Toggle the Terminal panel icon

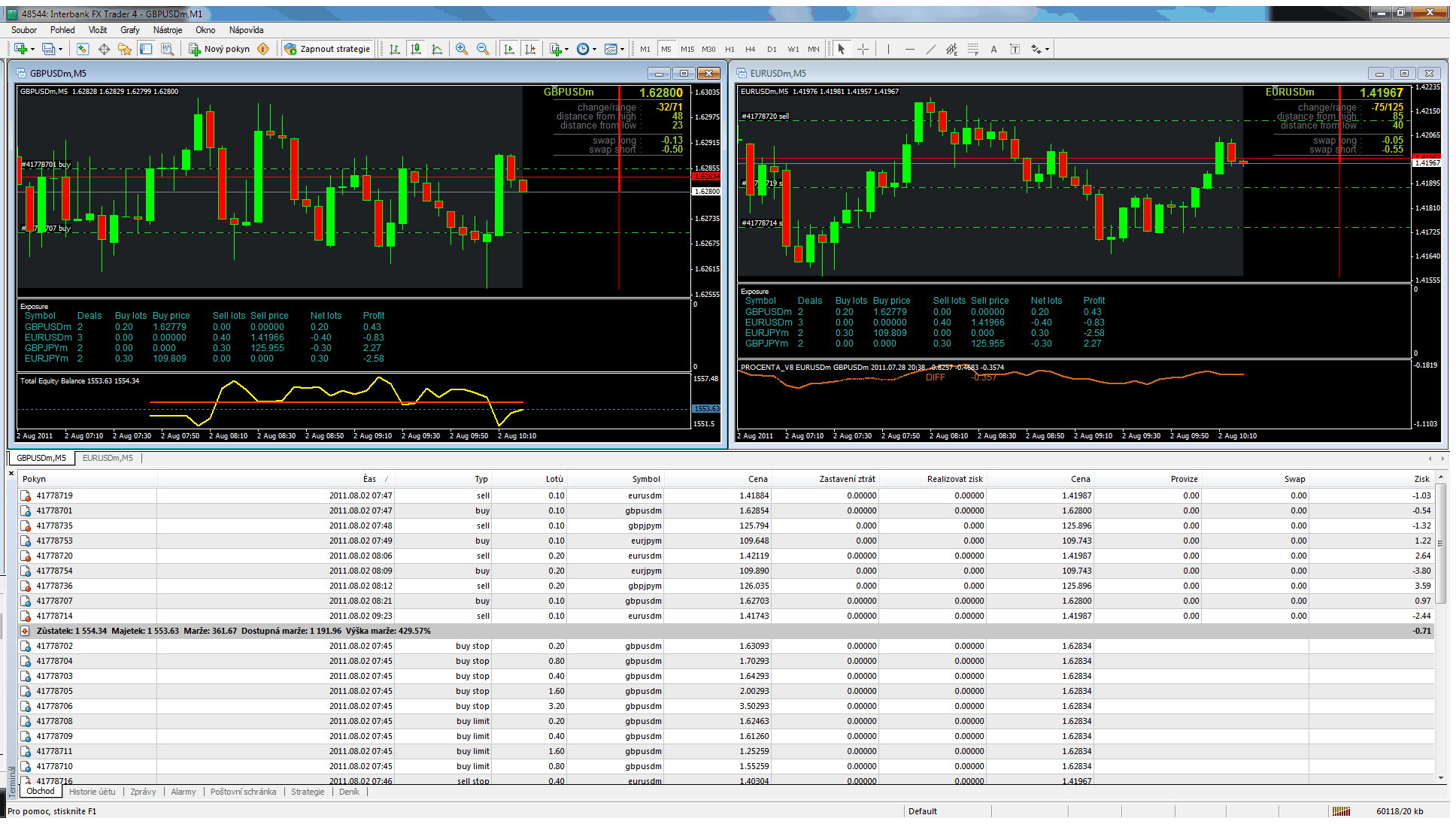146,49
